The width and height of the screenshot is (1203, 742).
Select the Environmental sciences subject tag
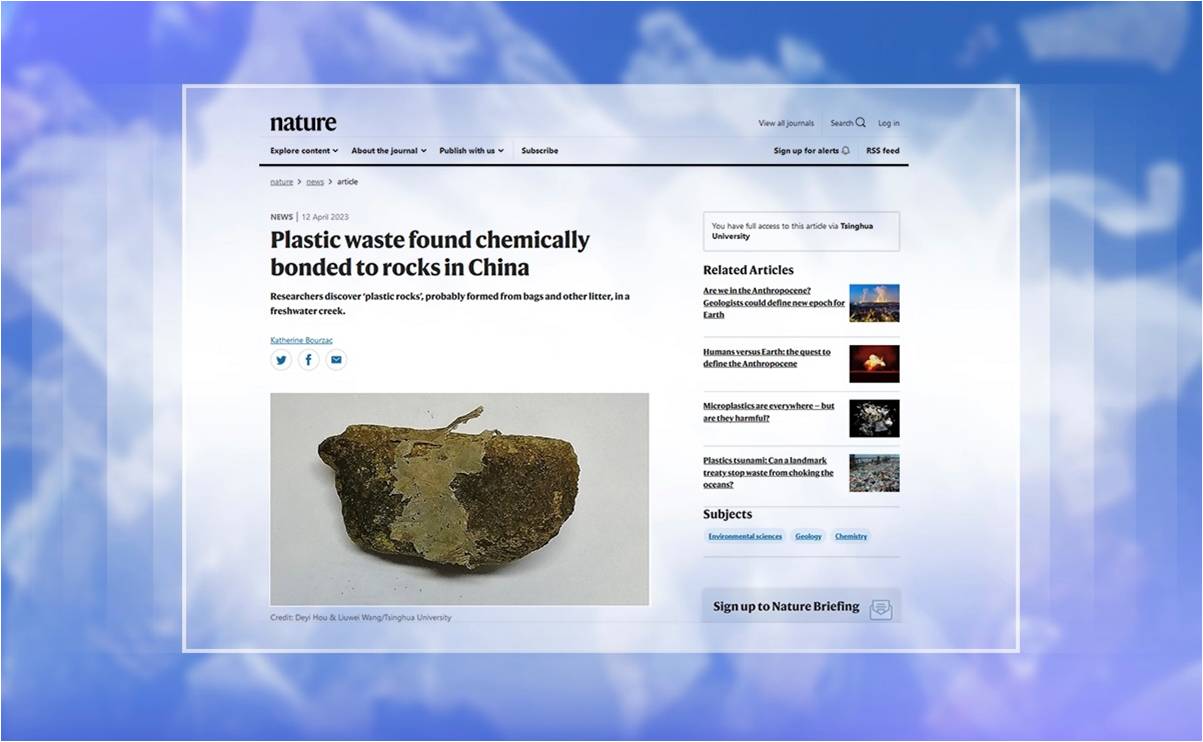[745, 536]
